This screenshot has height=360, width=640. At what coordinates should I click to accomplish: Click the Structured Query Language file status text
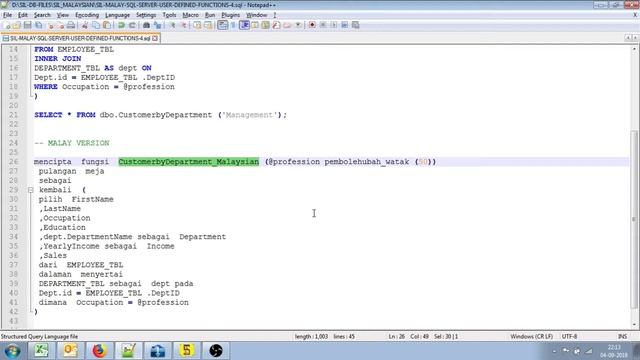39,337
